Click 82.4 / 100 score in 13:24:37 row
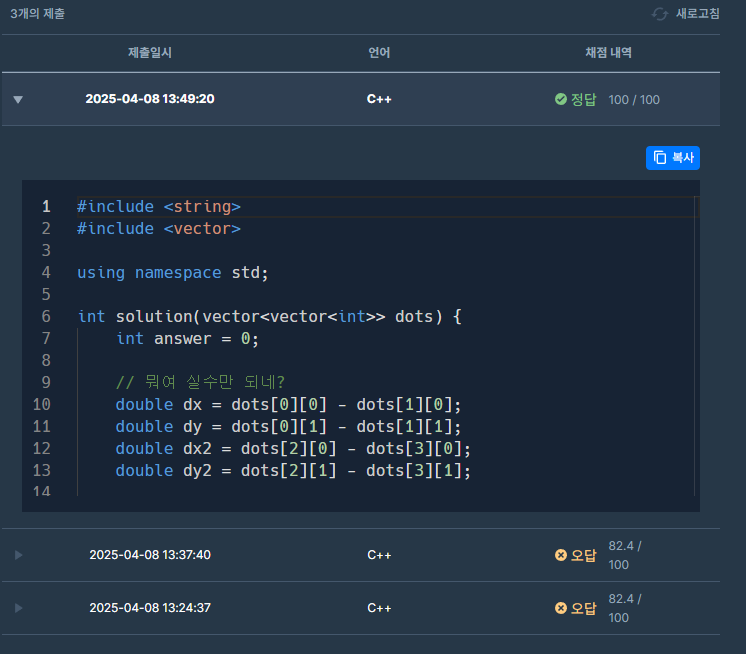This screenshot has width=746, height=654. click(x=625, y=608)
